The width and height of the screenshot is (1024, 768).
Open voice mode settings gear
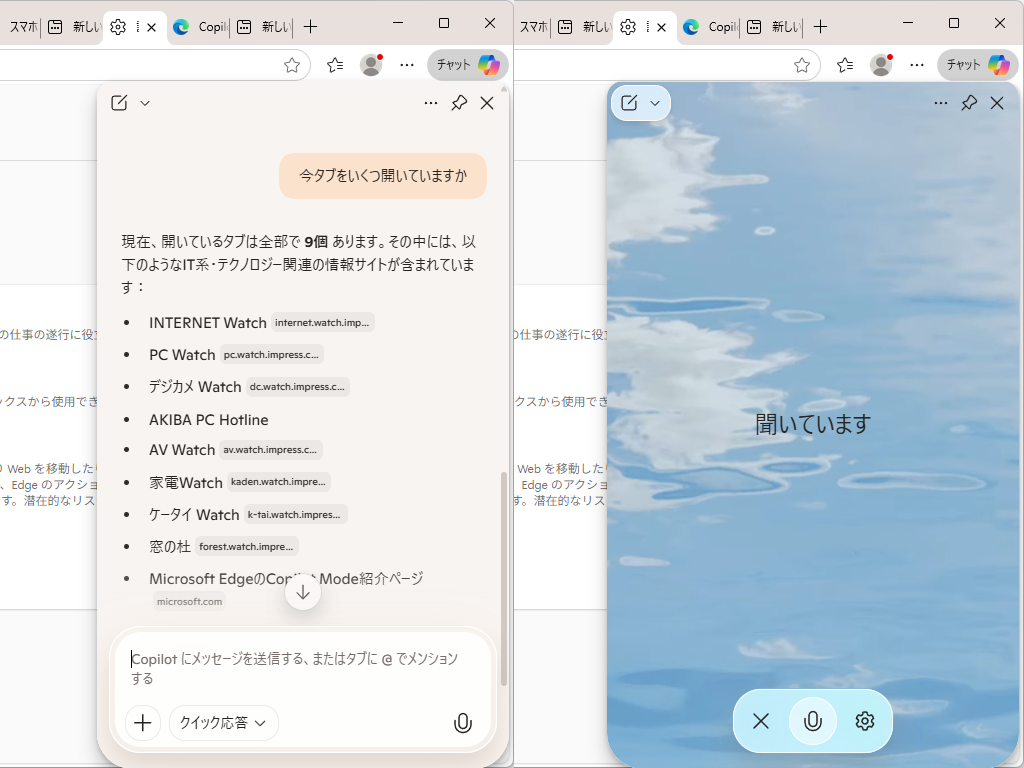(x=864, y=721)
